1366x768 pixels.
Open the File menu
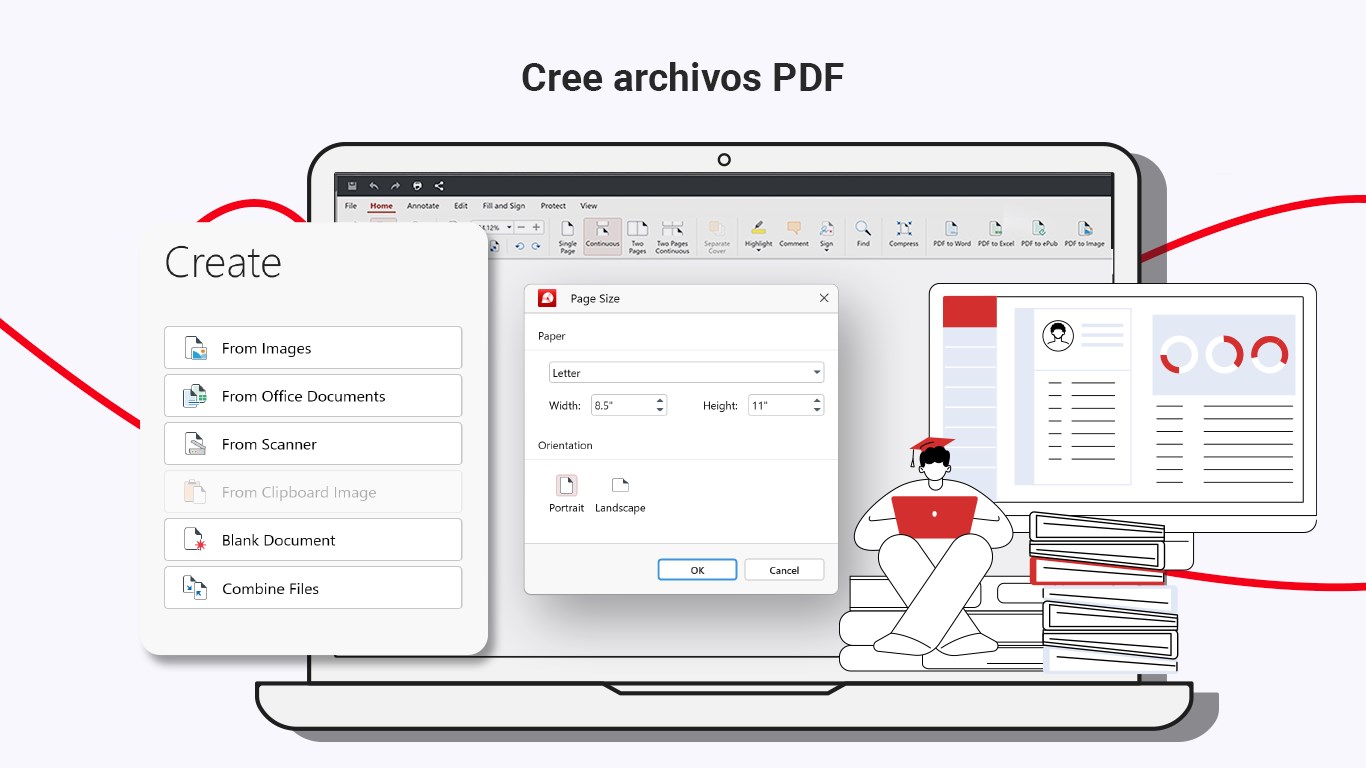[x=351, y=206]
